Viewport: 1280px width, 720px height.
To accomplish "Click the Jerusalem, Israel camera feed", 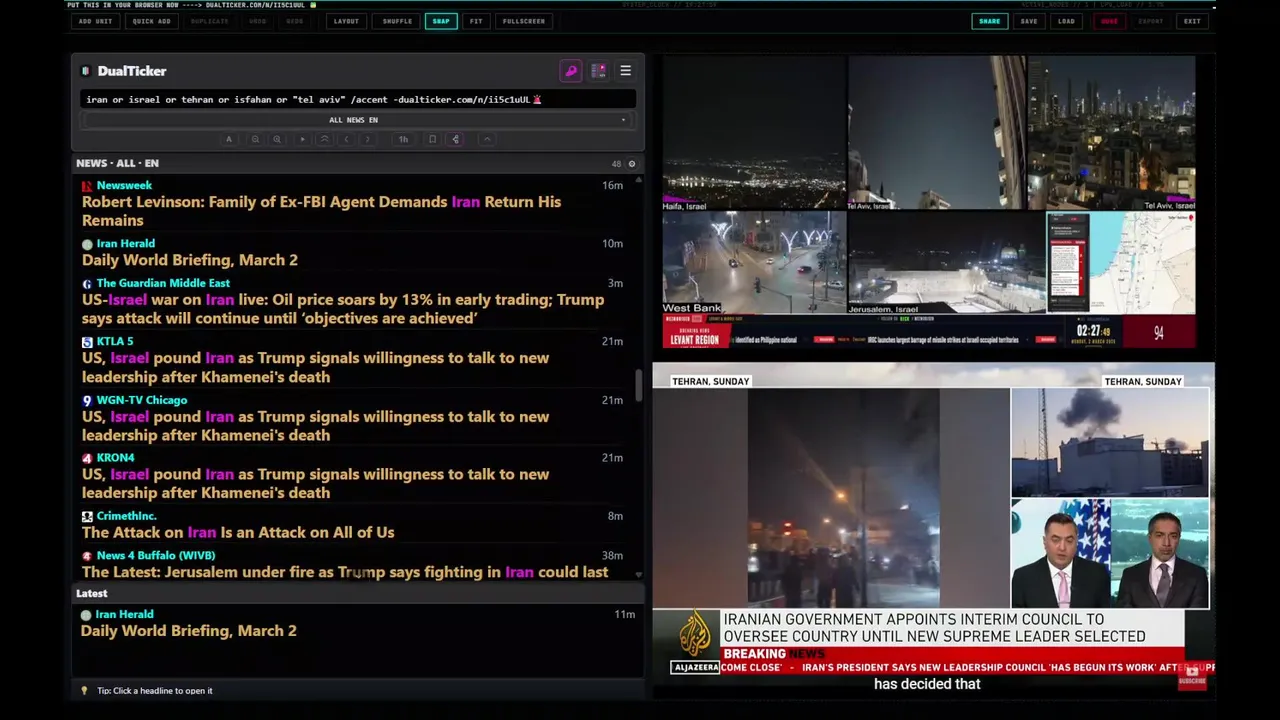I will point(947,263).
